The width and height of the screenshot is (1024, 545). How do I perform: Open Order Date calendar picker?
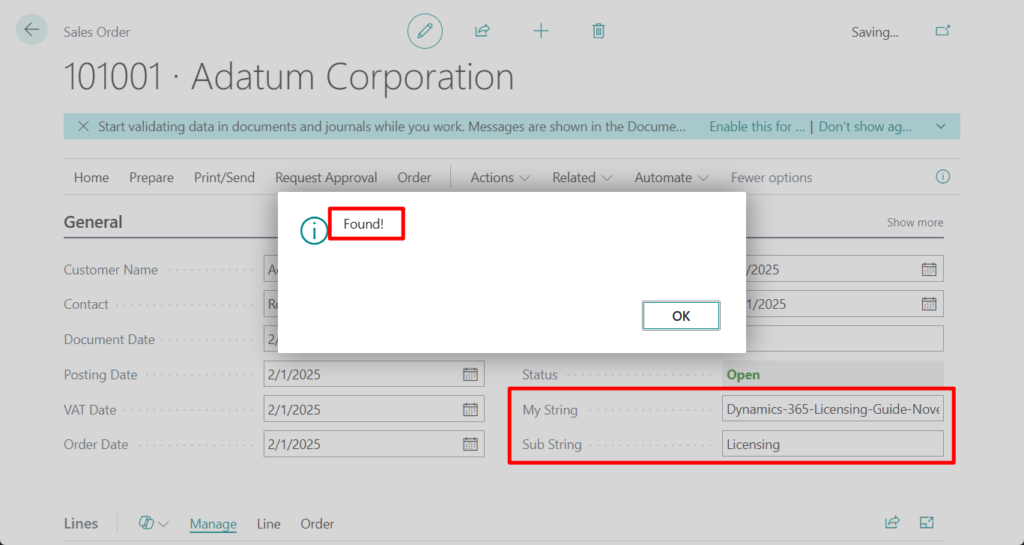(x=470, y=444)
